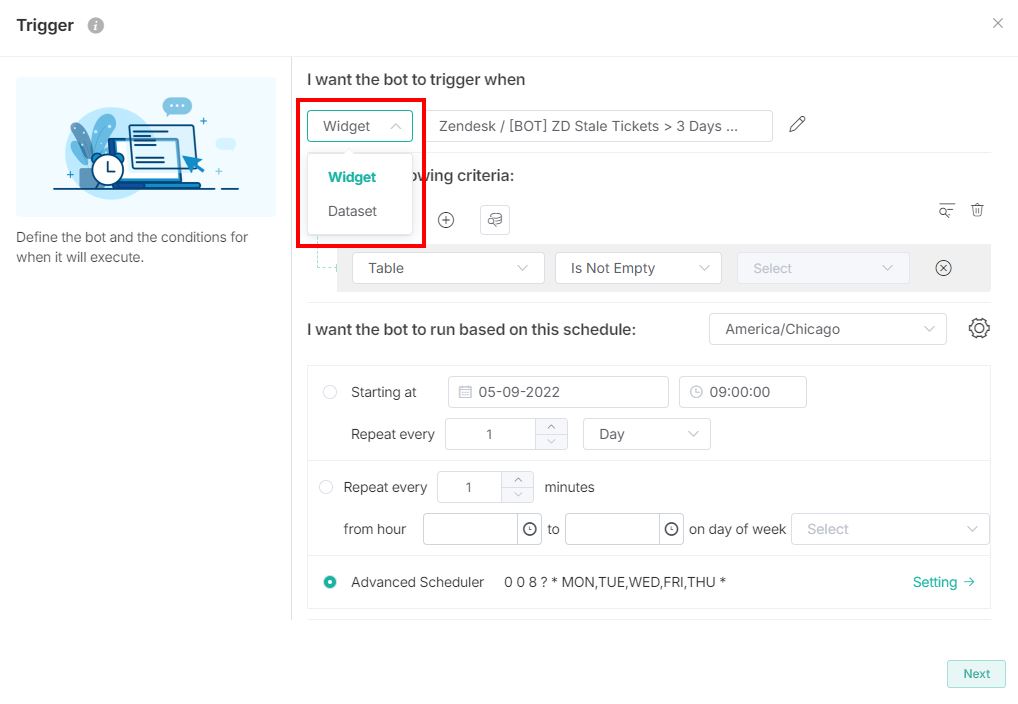Image resolution: width=1018 pixels, height=704 pixels.
Task: Expand the Is Not Empty condition dropdown
Action: click(638, 268)
